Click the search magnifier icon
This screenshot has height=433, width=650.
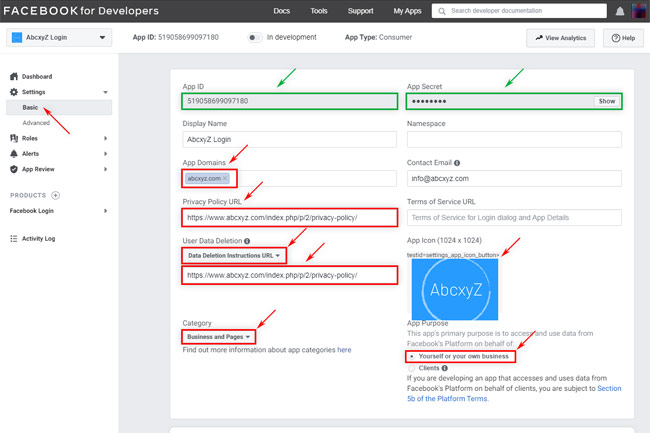pos(442,11)
